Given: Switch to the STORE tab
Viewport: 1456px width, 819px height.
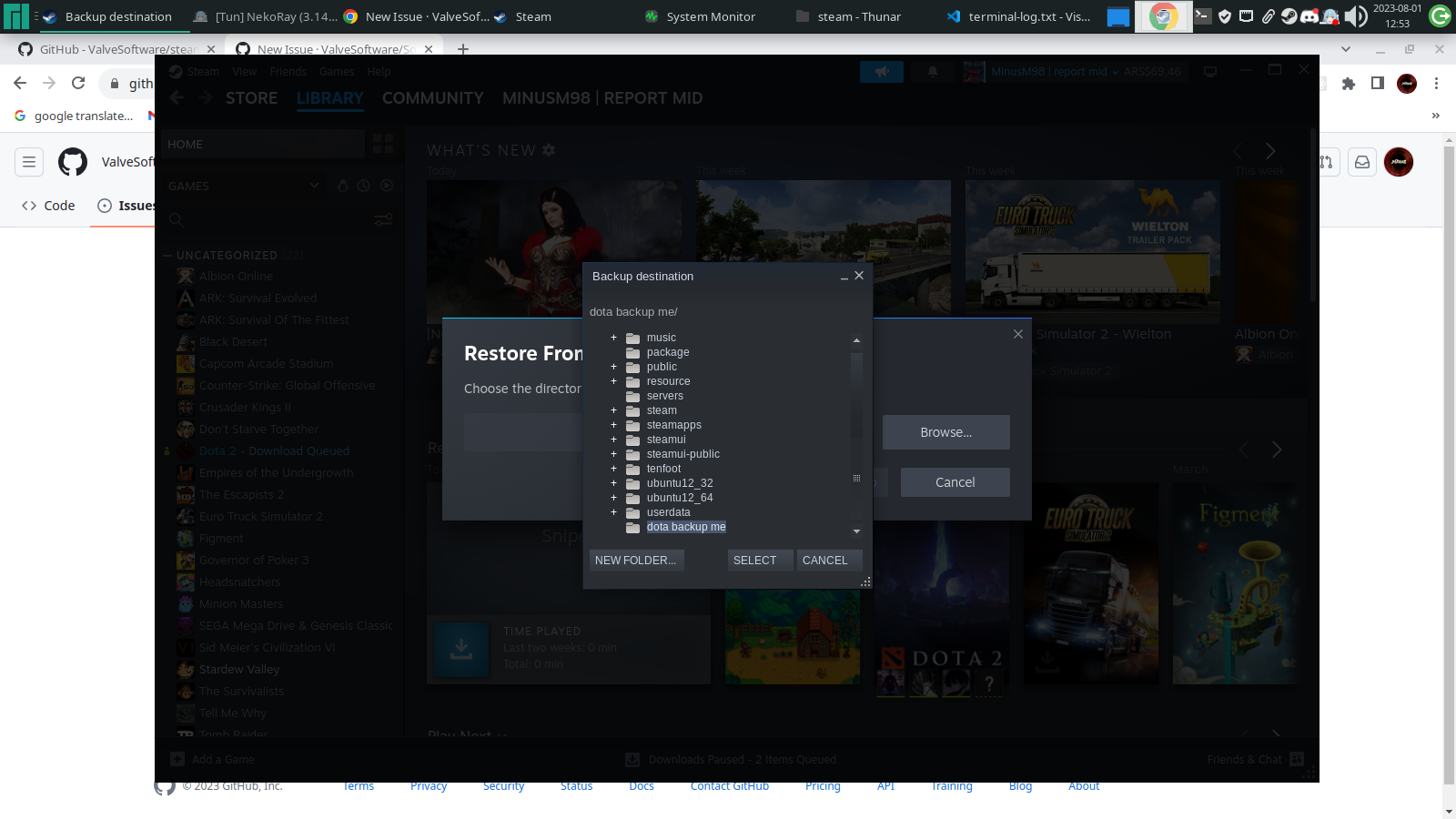Looking at the screenshot, I should coord(251,97).
